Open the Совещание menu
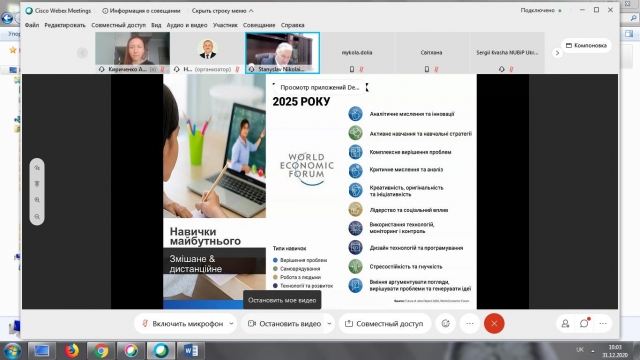640x360 pixels. coord(259,25)
